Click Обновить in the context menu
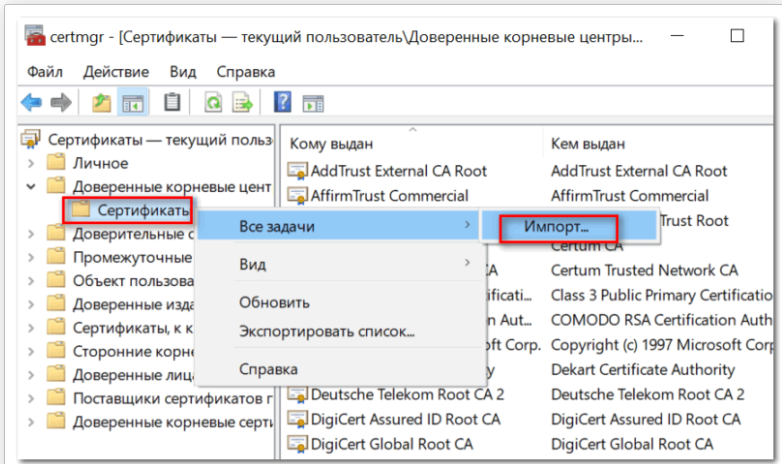This screenshot has width=782, height=464. [338, 302]
